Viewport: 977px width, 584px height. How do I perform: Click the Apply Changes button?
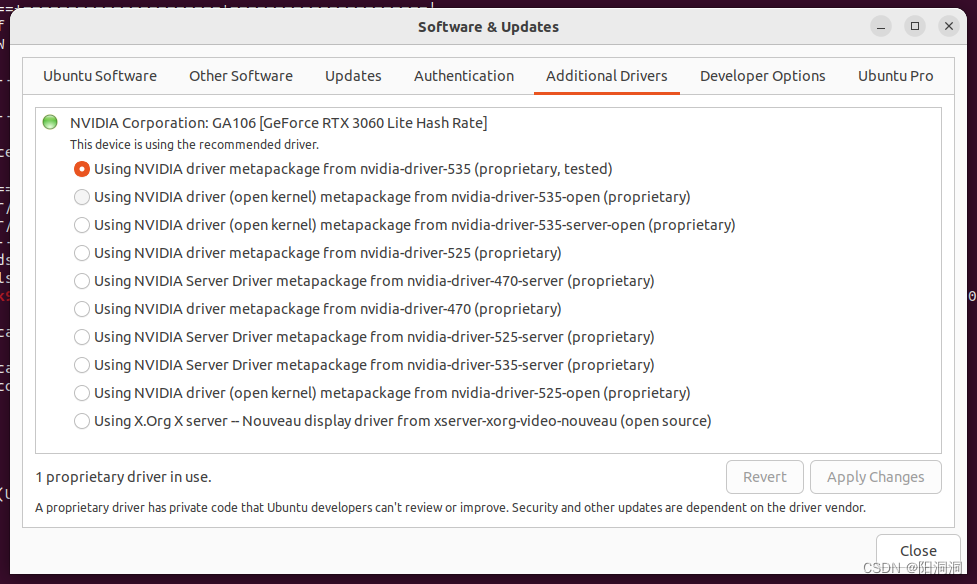coord(875,477)
